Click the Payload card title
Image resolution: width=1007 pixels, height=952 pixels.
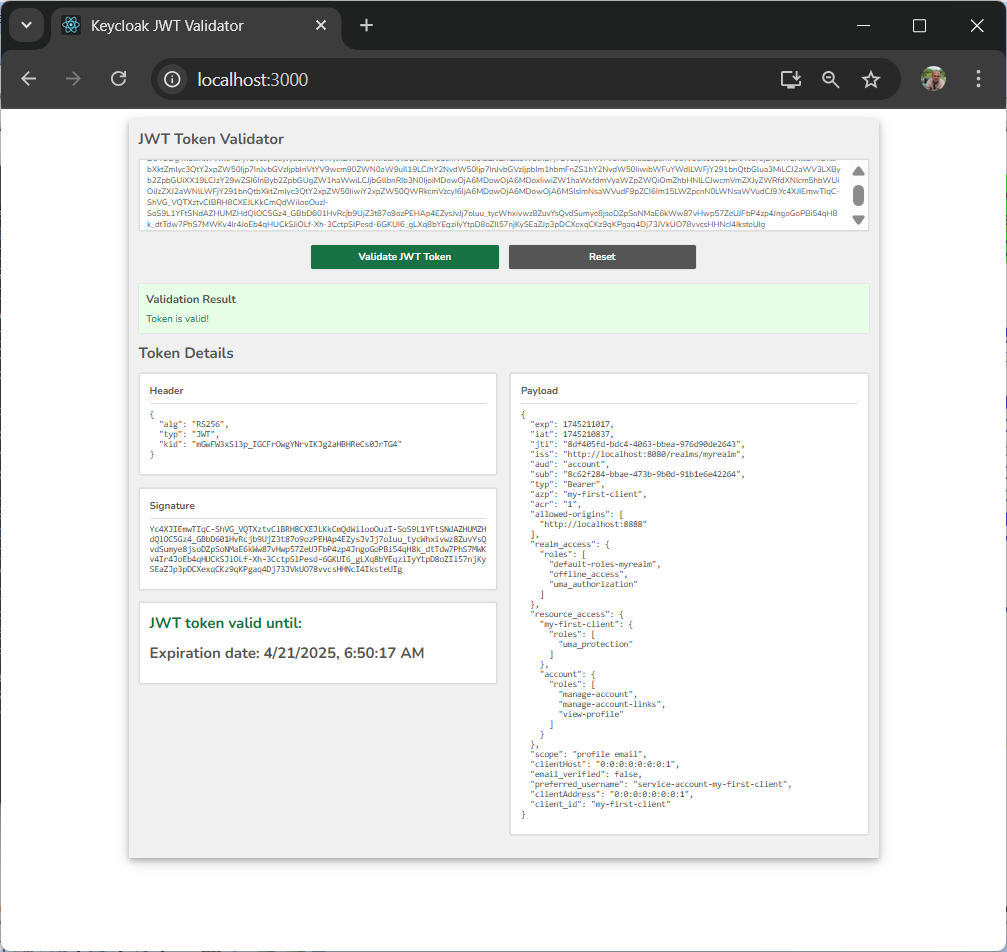[x=539, y=391]
